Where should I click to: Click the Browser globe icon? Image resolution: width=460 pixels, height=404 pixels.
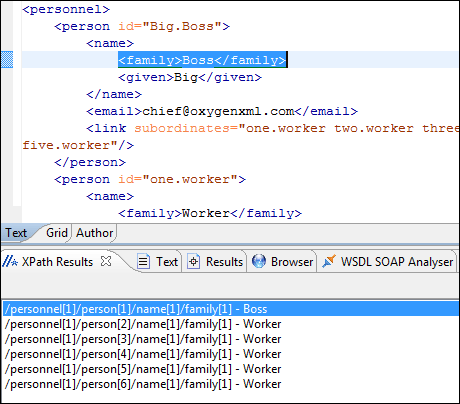point(259,262)
